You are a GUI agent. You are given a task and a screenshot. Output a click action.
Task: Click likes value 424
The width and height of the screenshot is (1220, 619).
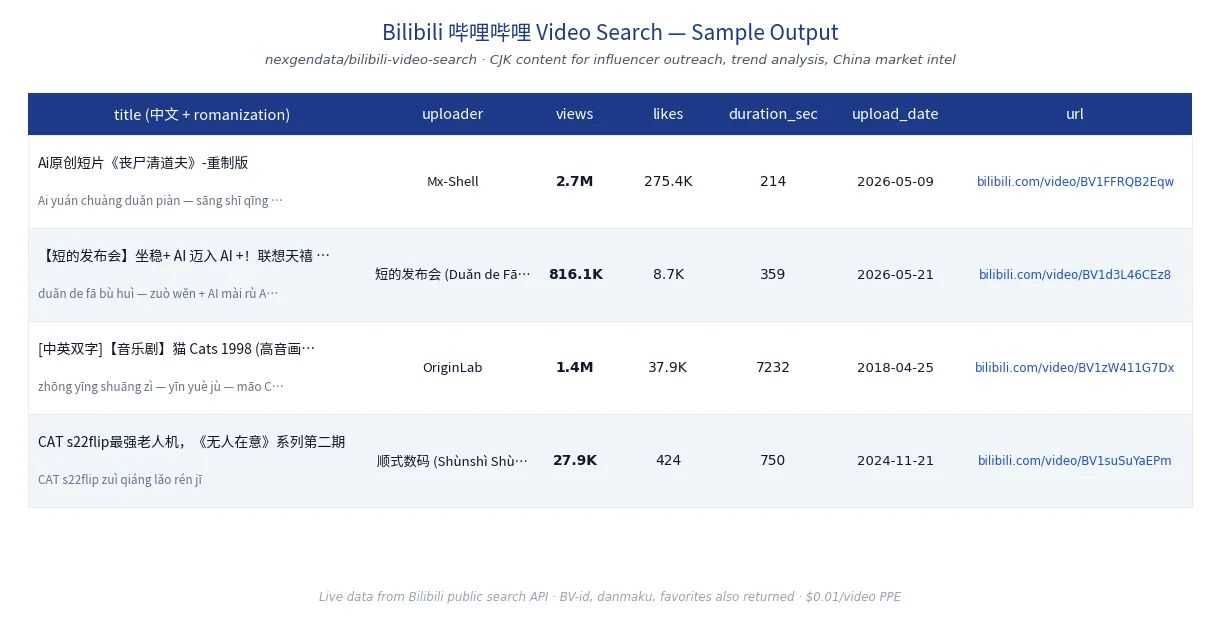[668, 460]
